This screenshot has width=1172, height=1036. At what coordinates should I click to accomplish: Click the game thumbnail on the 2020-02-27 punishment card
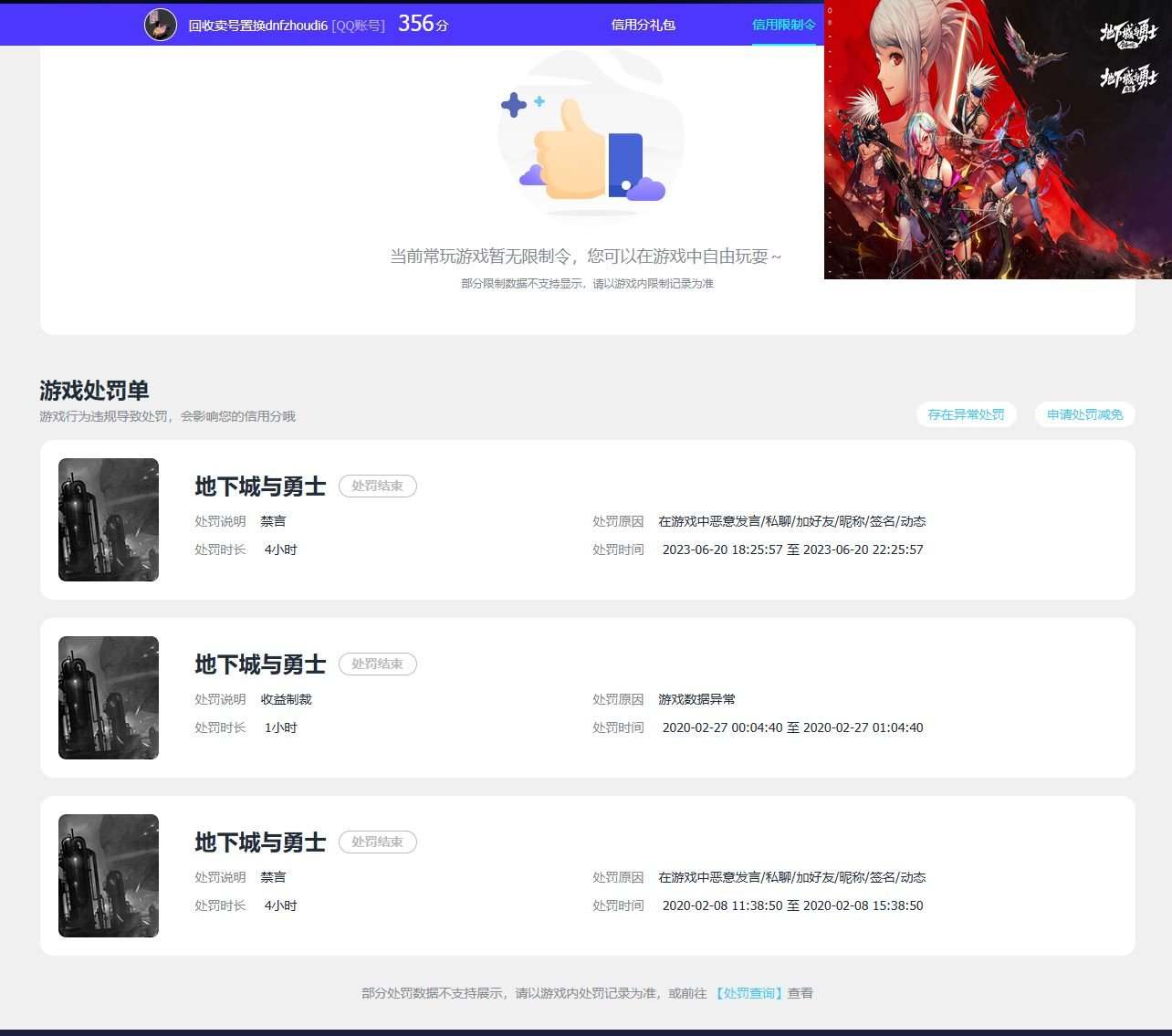(x=109, y=697)
